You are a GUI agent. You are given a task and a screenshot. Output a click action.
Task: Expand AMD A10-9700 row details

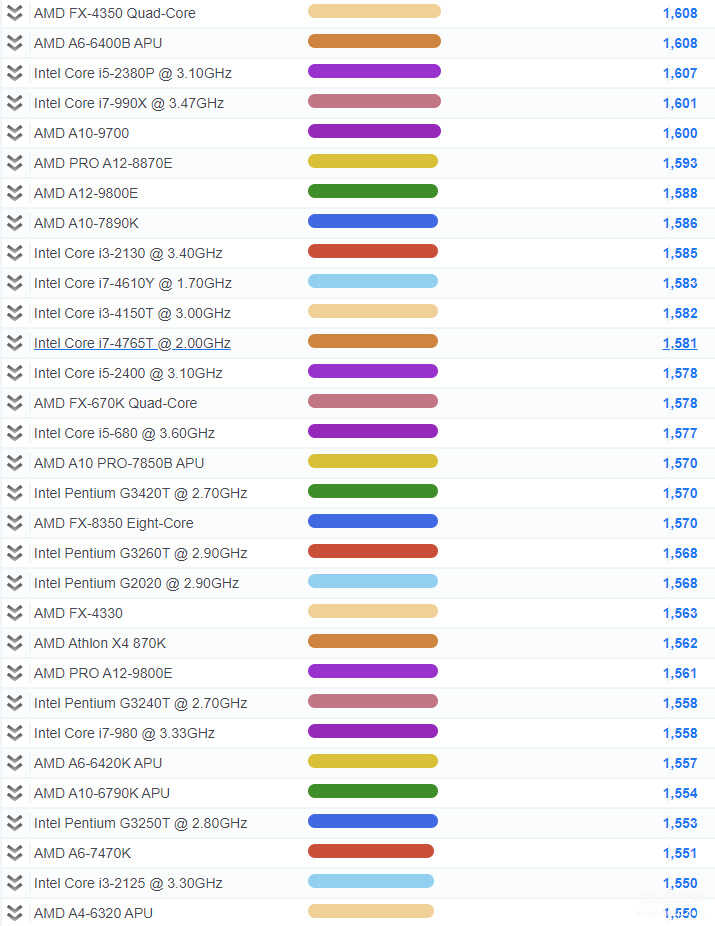point(15,133)
